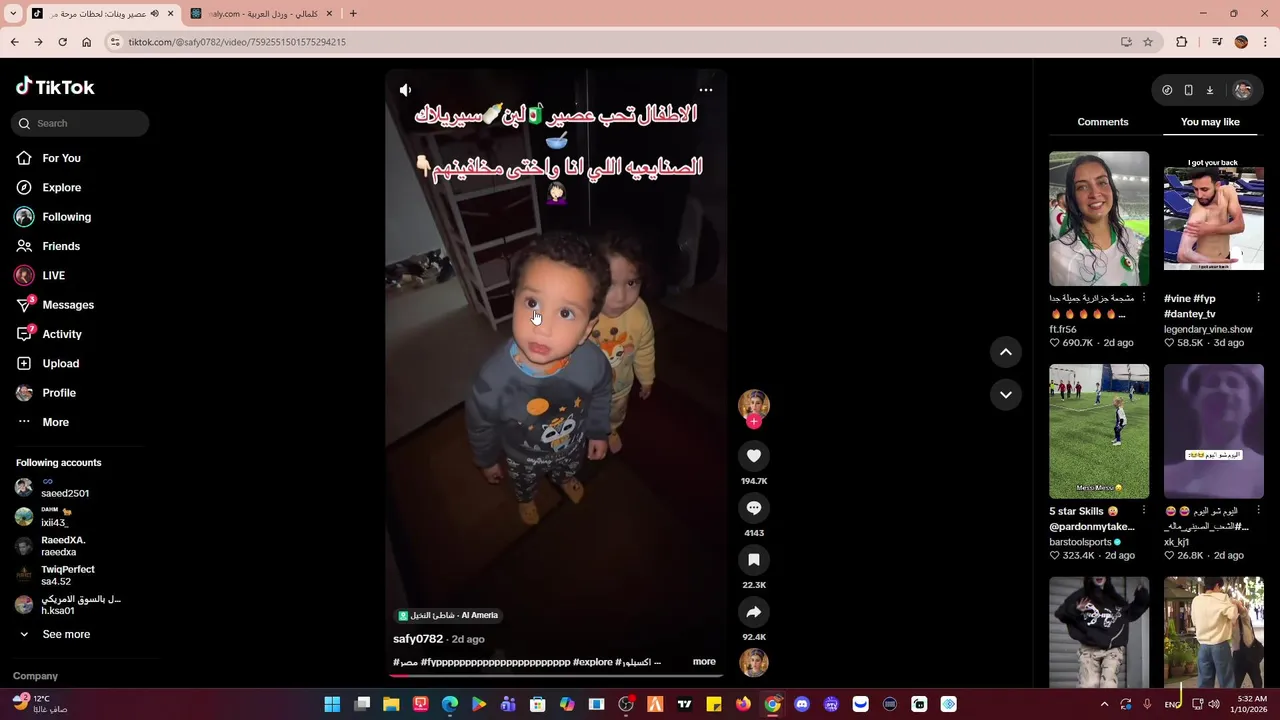
Task: Save the video with the bookmark icon
Action: pyautogui.click(x=754, y=560)
